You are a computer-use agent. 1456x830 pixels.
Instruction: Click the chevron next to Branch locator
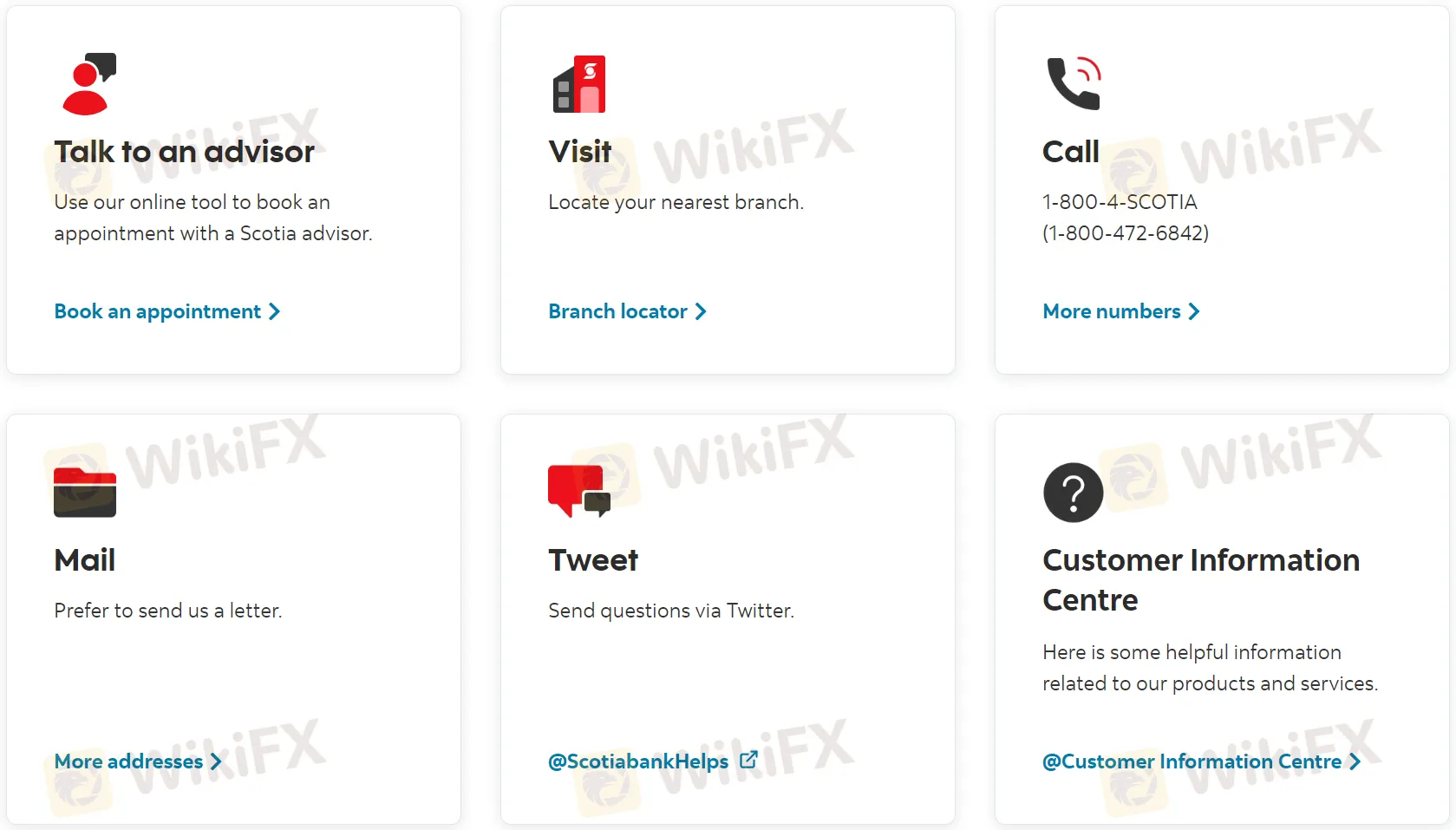point(701,311)
